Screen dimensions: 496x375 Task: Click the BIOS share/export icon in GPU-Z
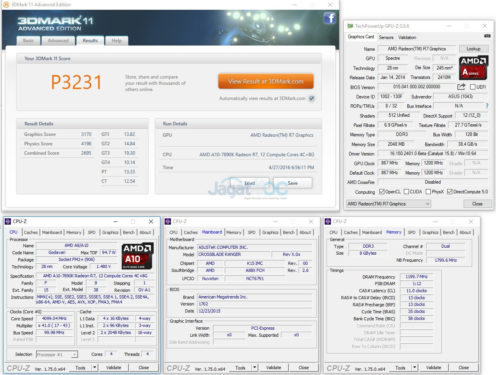pyautogui.click(x=461, y=87)
